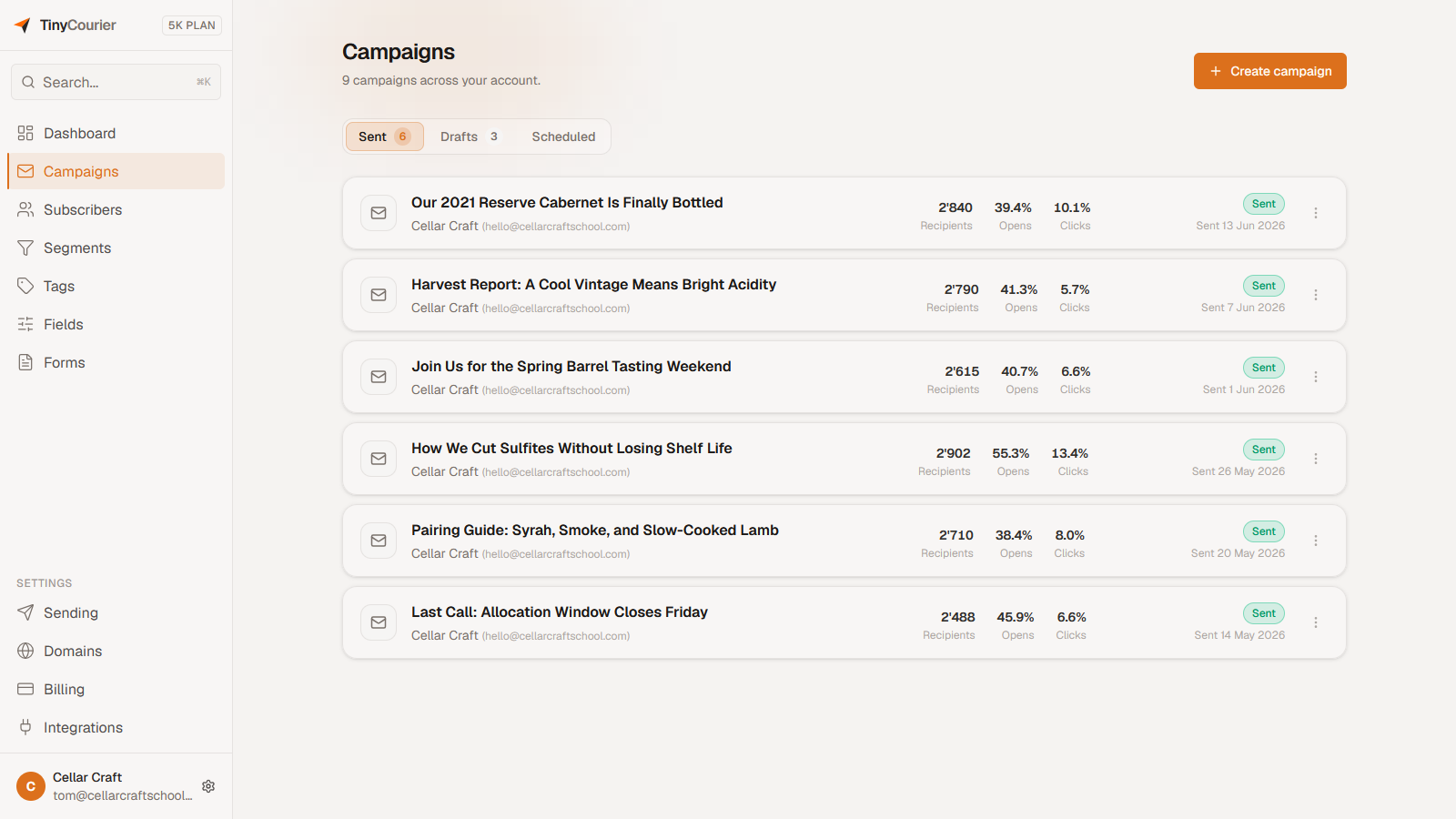Click the Integrations plug icon
The height and width of the screenshot is (819, 1456).
[25, 727]
